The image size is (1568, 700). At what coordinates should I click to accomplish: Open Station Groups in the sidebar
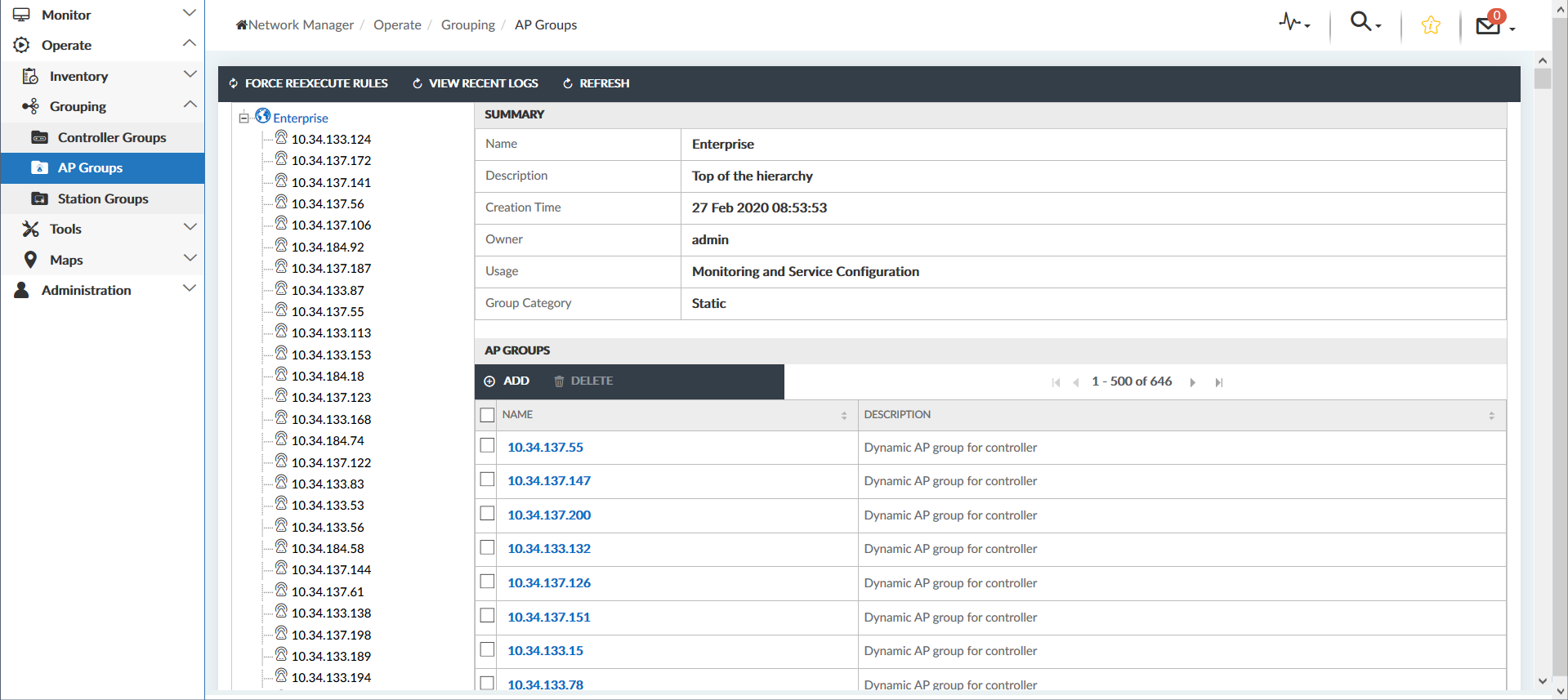[x=103, y=198]
